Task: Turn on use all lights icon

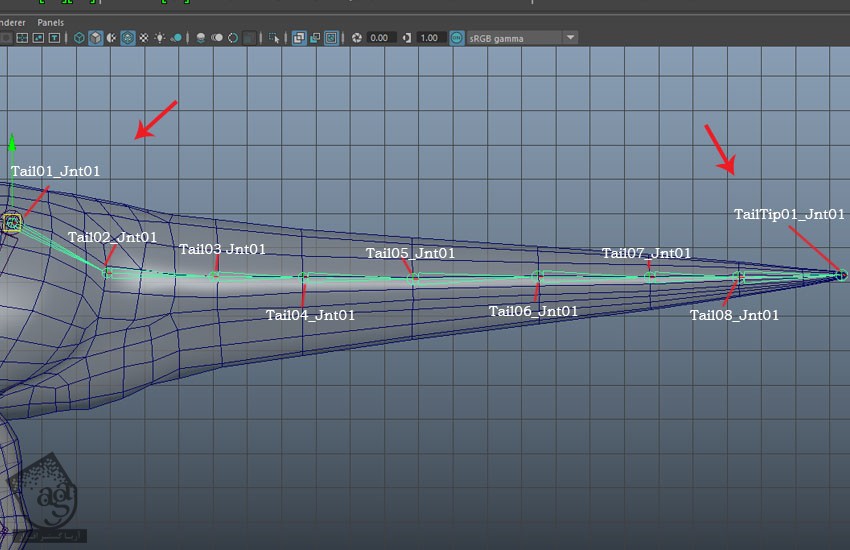Action: pyautogui.click(x=160, y=38)
